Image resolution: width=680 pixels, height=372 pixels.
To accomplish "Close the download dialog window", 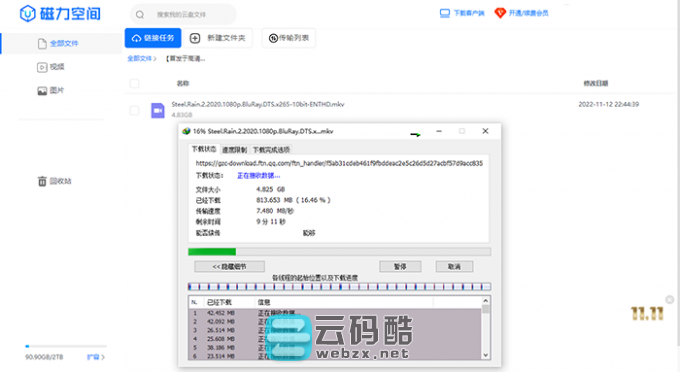I will coord(485,131).
